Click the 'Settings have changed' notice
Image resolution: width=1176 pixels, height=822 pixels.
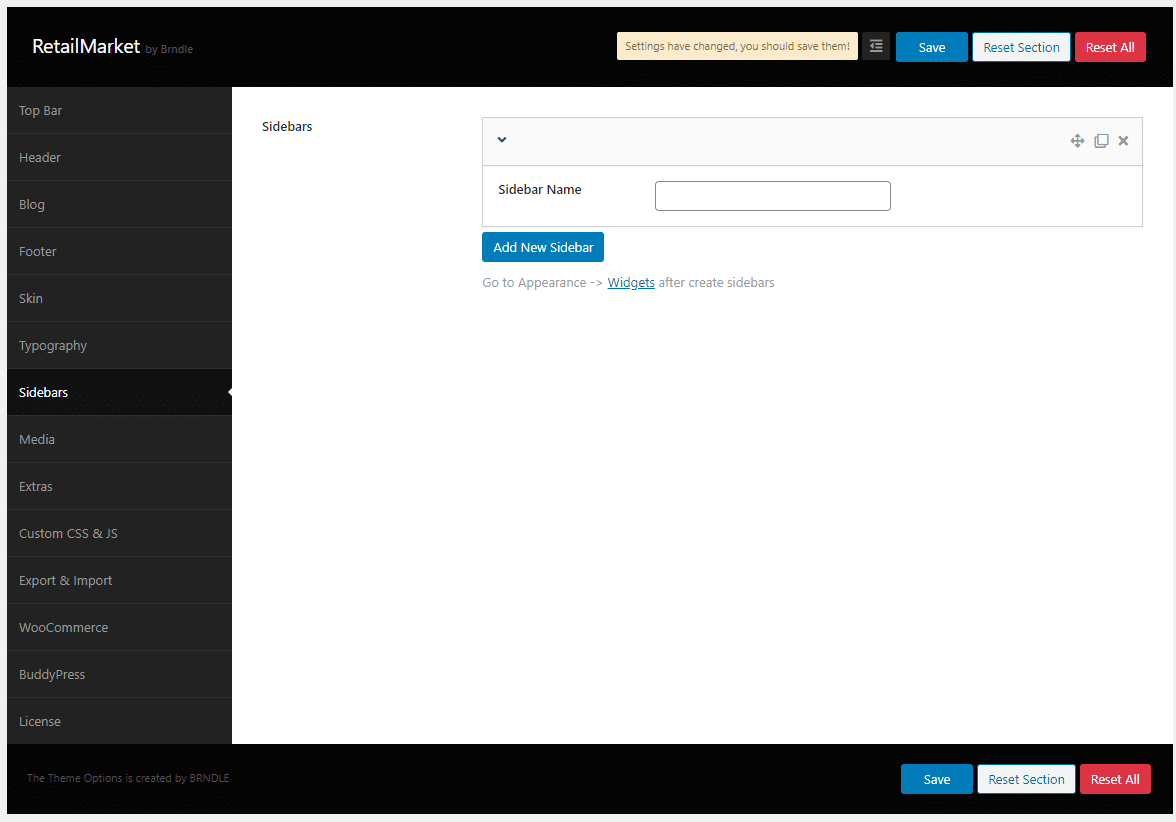(x=737, y=46)
